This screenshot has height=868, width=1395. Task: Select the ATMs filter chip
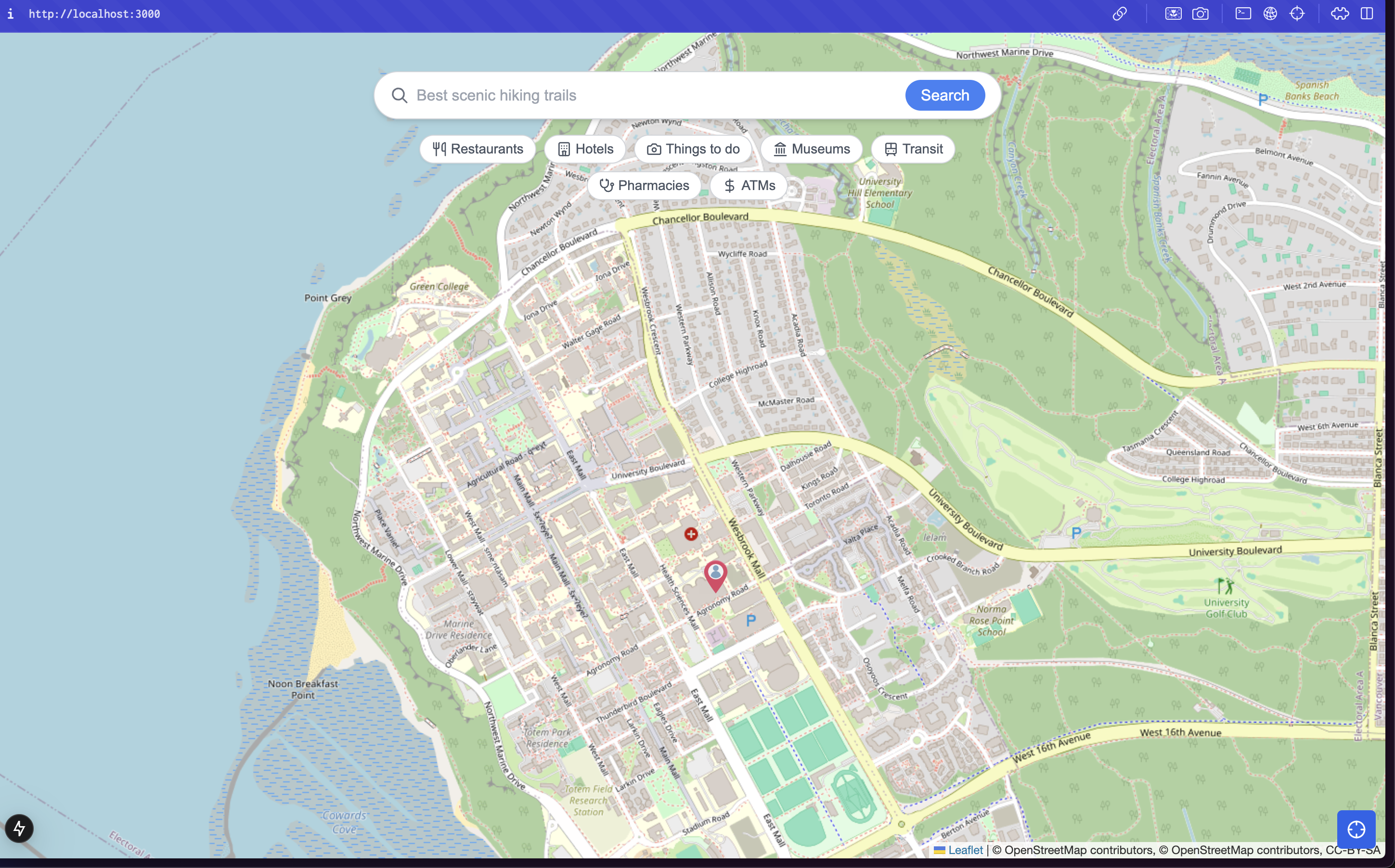[x=749, y=185]
